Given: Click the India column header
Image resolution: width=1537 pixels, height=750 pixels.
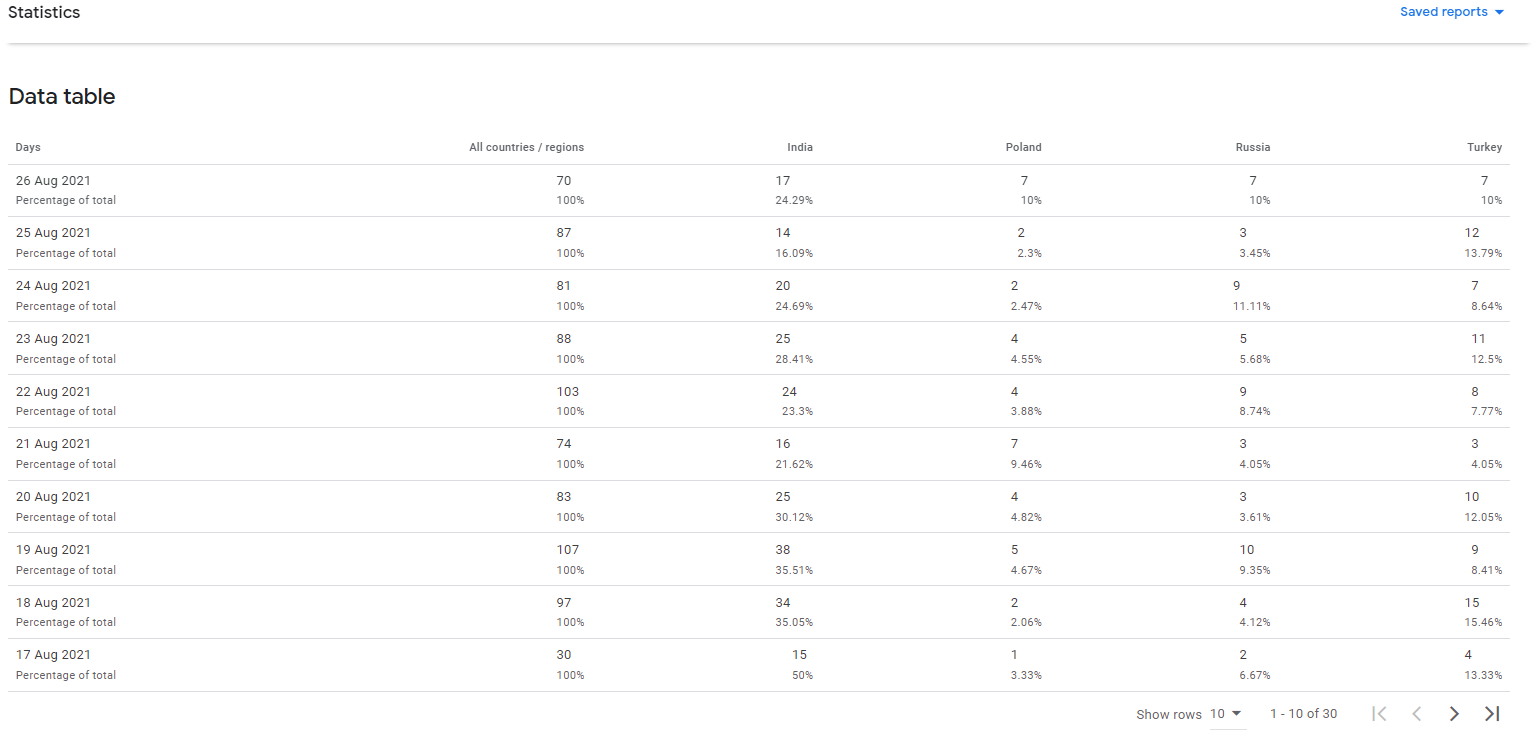Looking at the screenshot, I should pyautogui.click(x=800, y=147).
